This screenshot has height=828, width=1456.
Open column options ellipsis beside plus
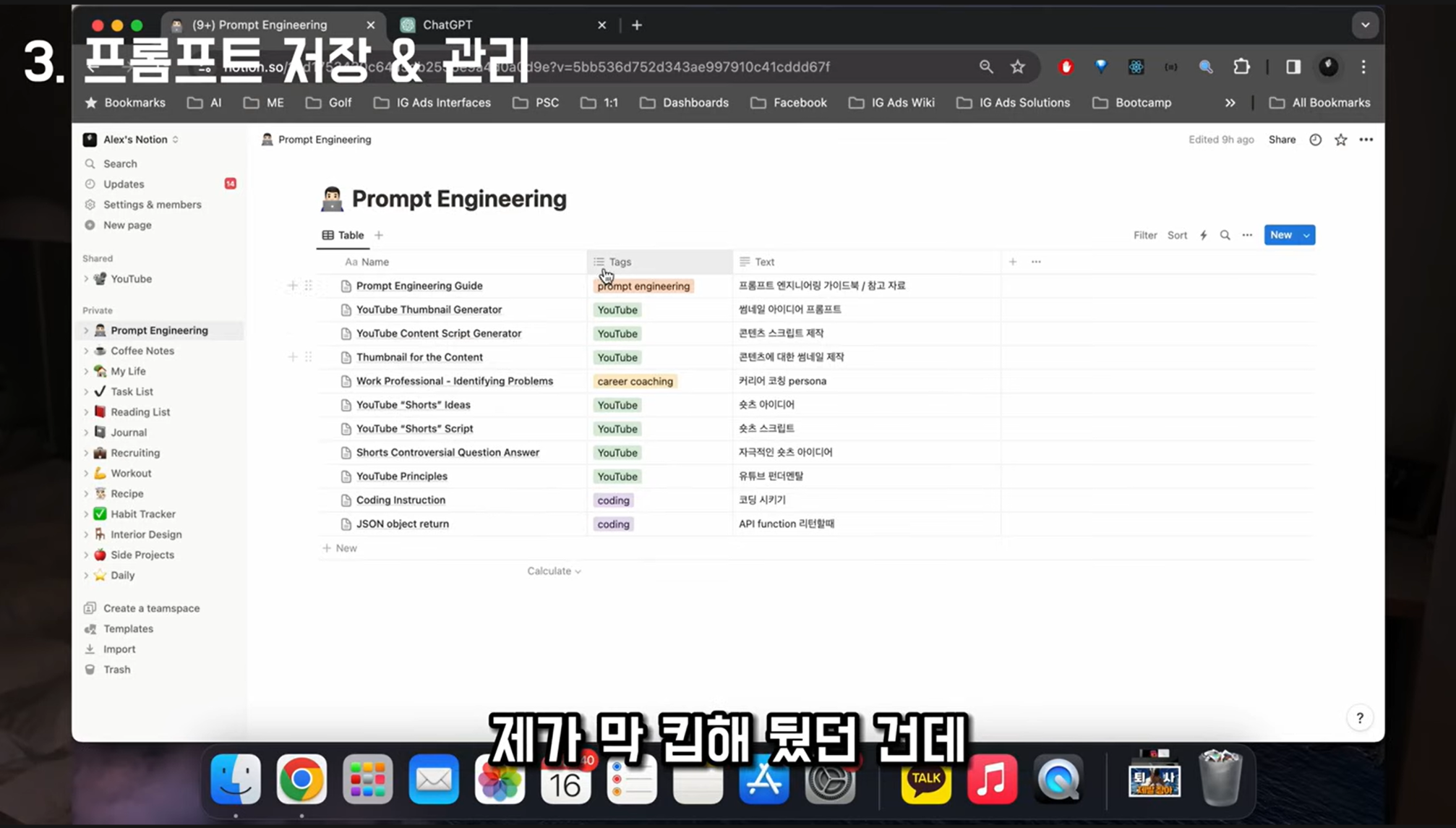[x=1036, y=262]
